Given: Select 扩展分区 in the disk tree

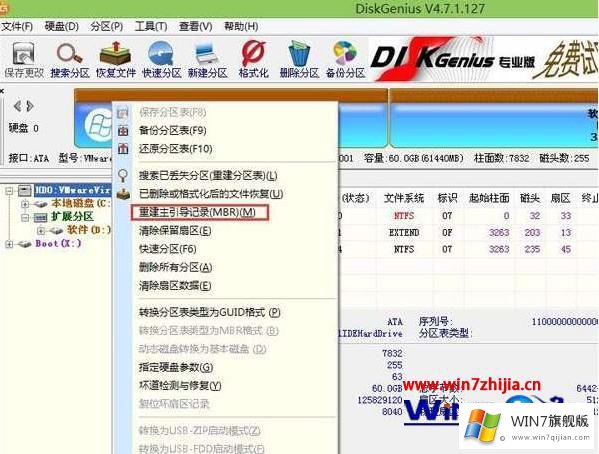Looking at the screenshot, I should click(x=72, y=217).
